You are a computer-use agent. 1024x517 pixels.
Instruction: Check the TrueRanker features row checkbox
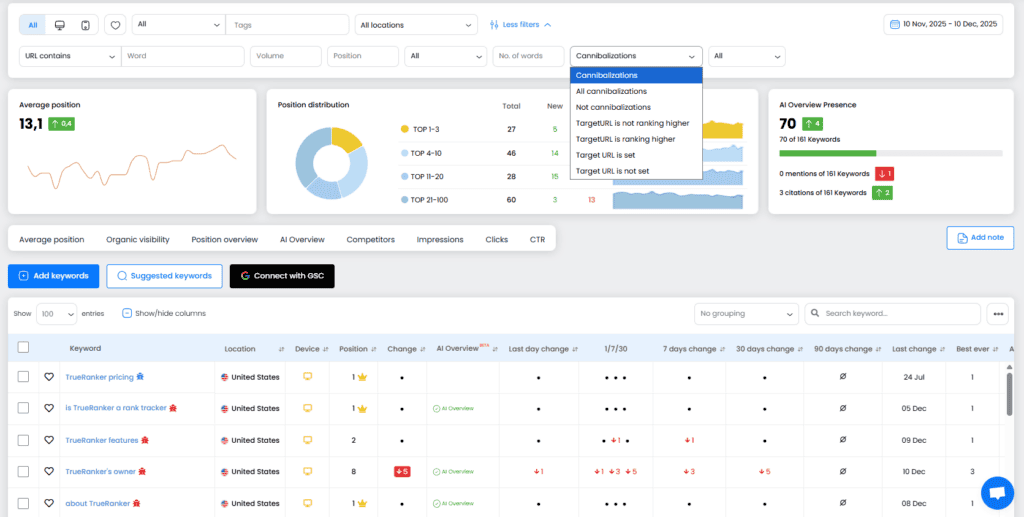23,440
